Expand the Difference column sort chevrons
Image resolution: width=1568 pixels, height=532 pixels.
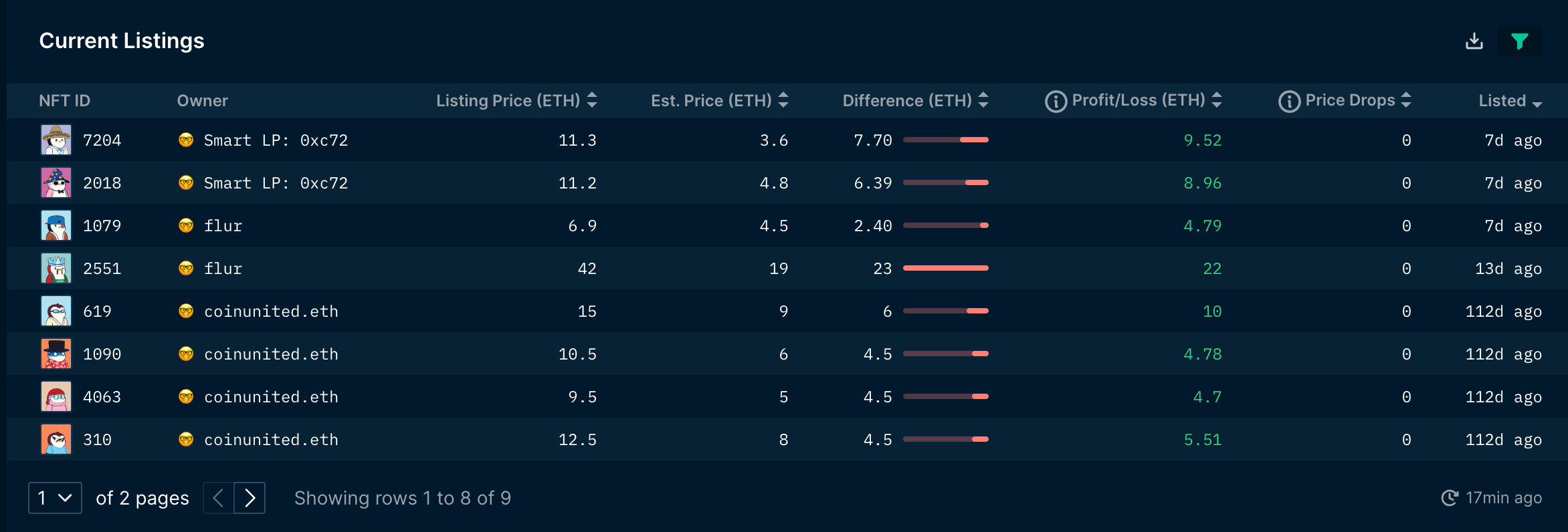pos(982,100)
